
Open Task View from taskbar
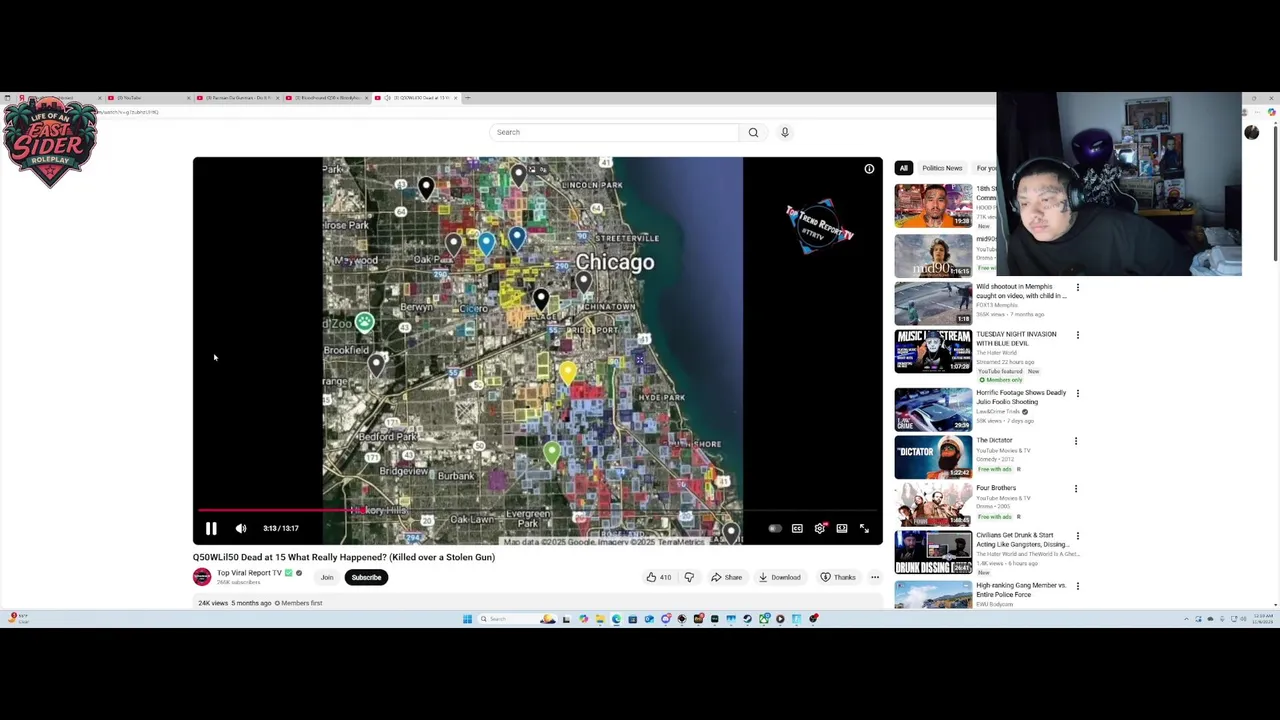[566, 619]
